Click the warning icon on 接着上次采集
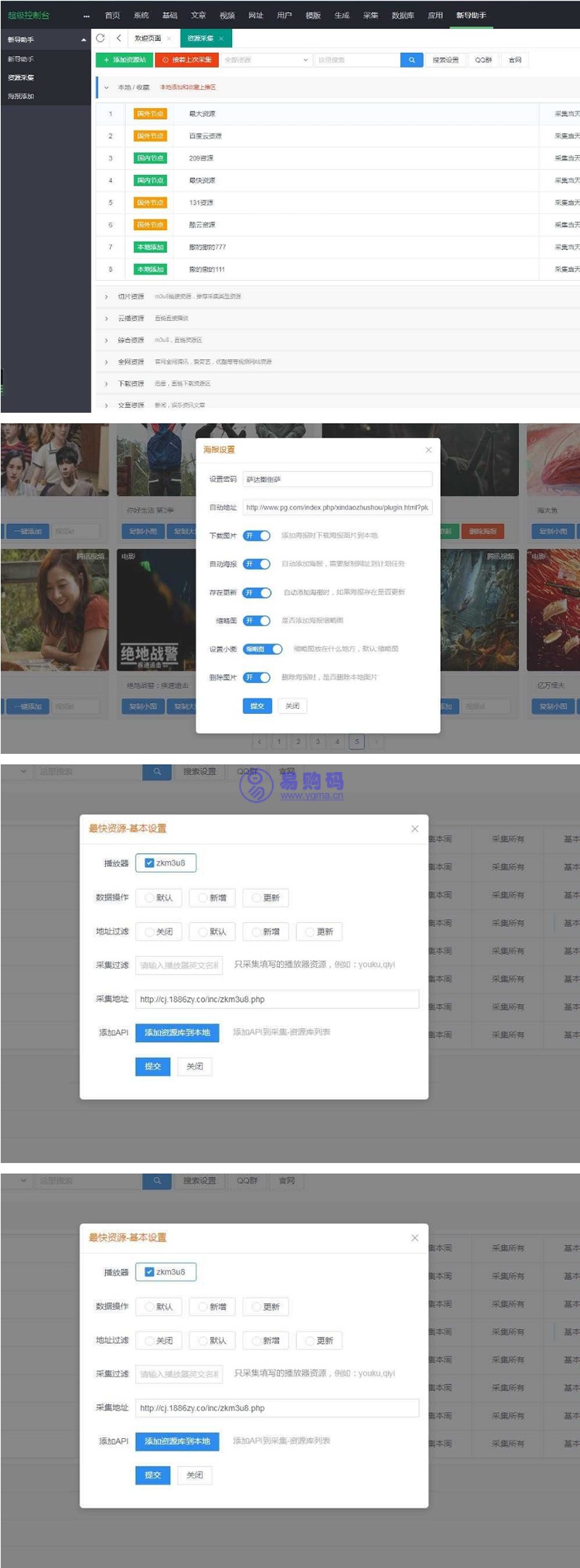 [165, 60]
